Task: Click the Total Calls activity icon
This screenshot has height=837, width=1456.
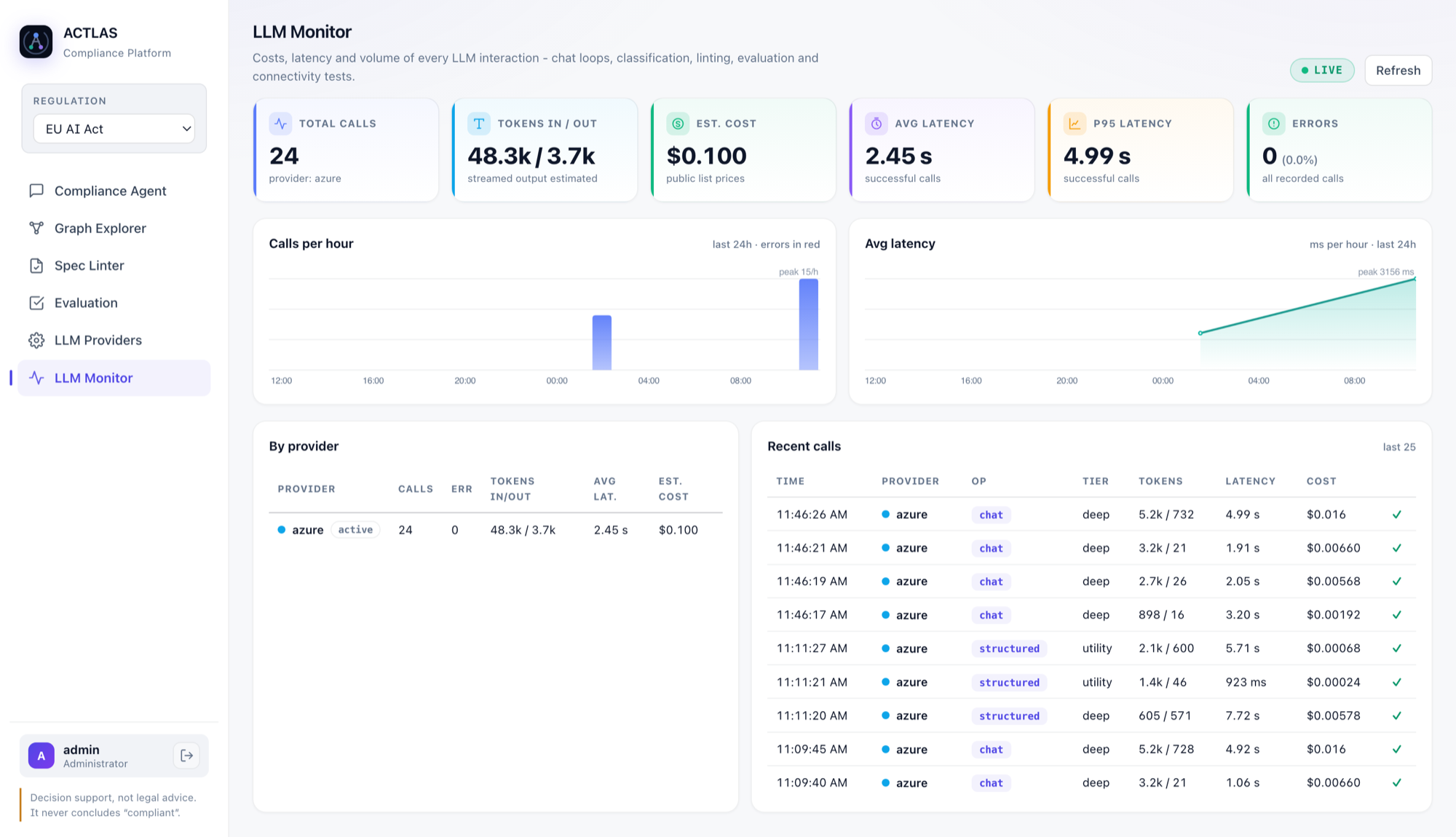Action: point(280,124)
